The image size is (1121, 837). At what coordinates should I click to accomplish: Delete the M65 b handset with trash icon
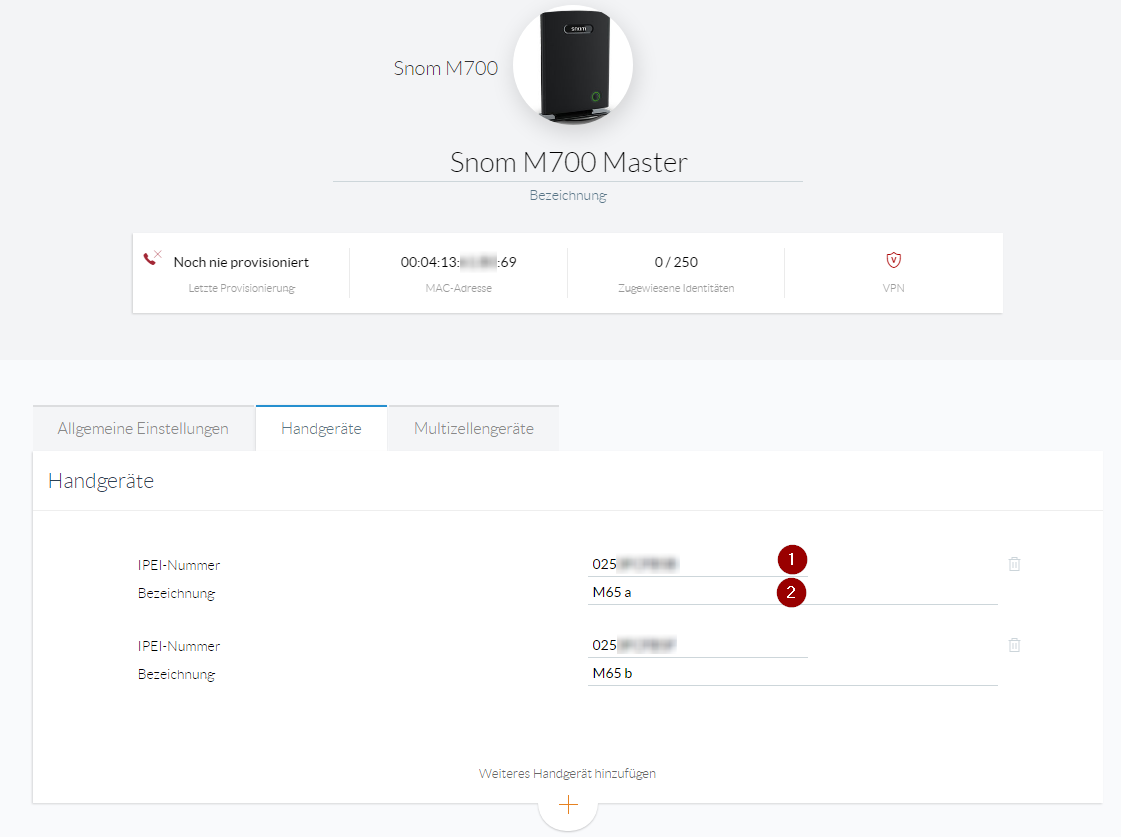pyautogui.click(x=1014, y=645)
